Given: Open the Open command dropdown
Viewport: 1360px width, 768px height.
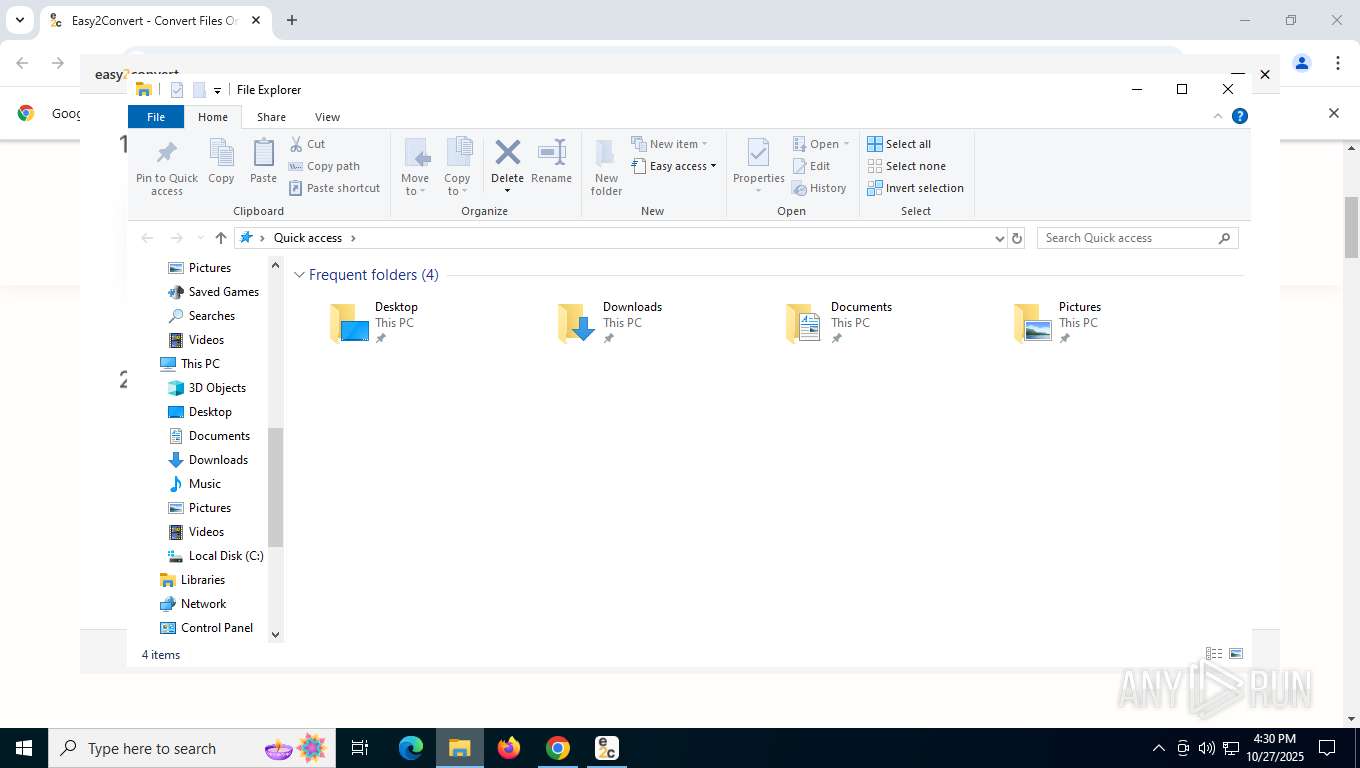Looking at the screenshot, I should [821, 144].
